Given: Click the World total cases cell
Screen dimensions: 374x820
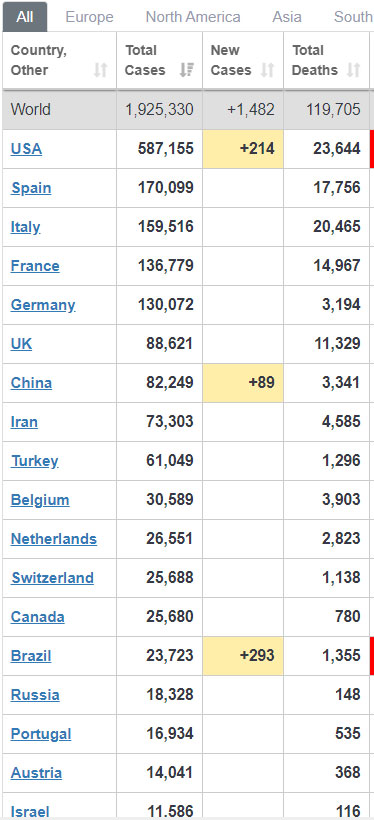Looking at the screenshot, I should tap(159, 109).
